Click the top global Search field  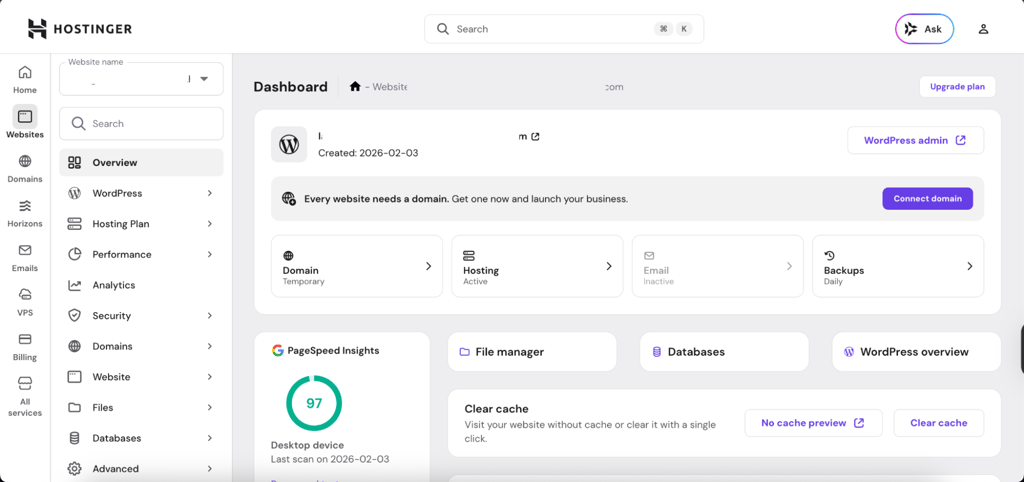point(564,29)
